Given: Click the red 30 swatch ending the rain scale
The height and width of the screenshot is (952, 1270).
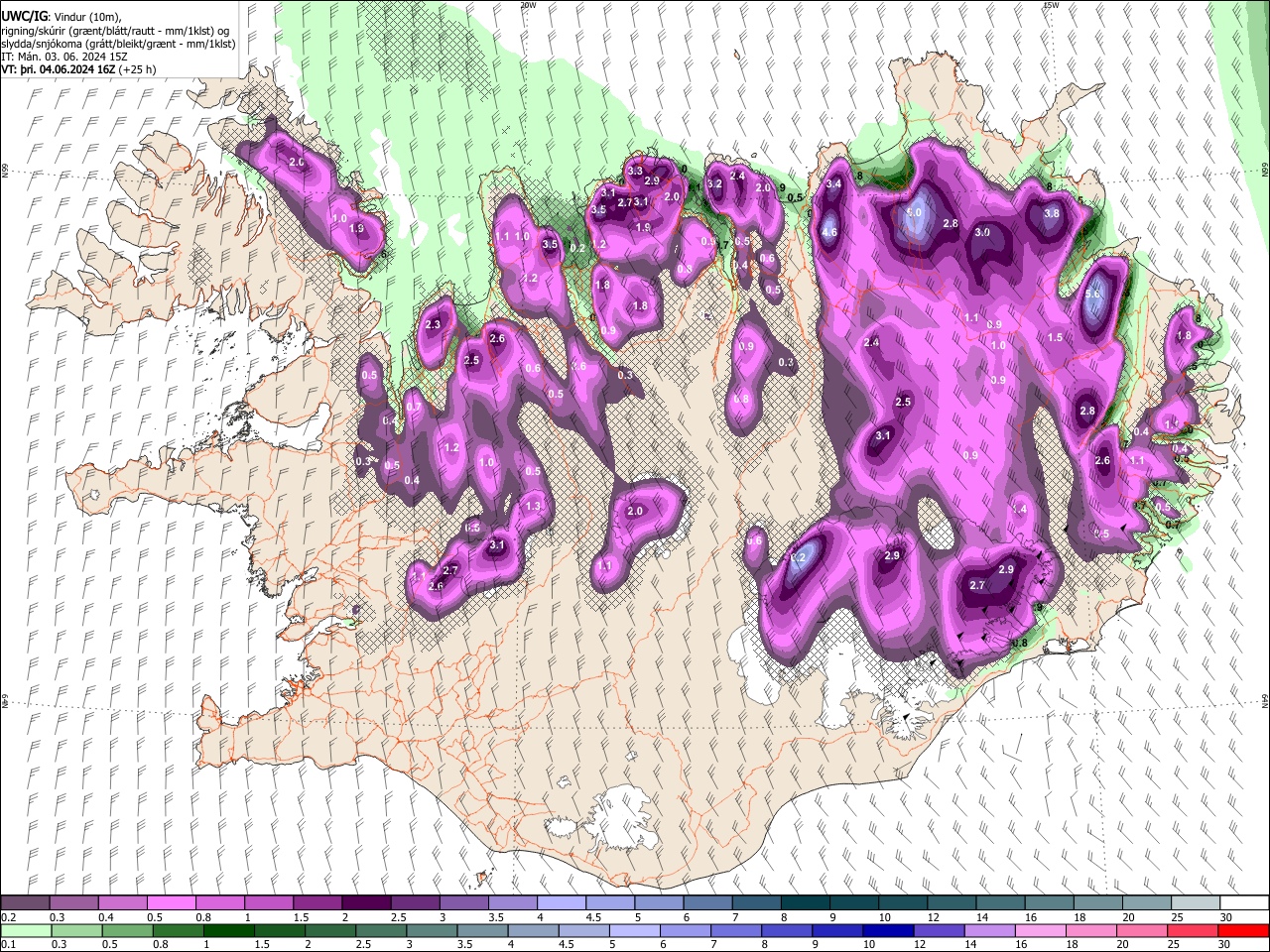Looking at the screenshot, I should tap(1244, 930).
